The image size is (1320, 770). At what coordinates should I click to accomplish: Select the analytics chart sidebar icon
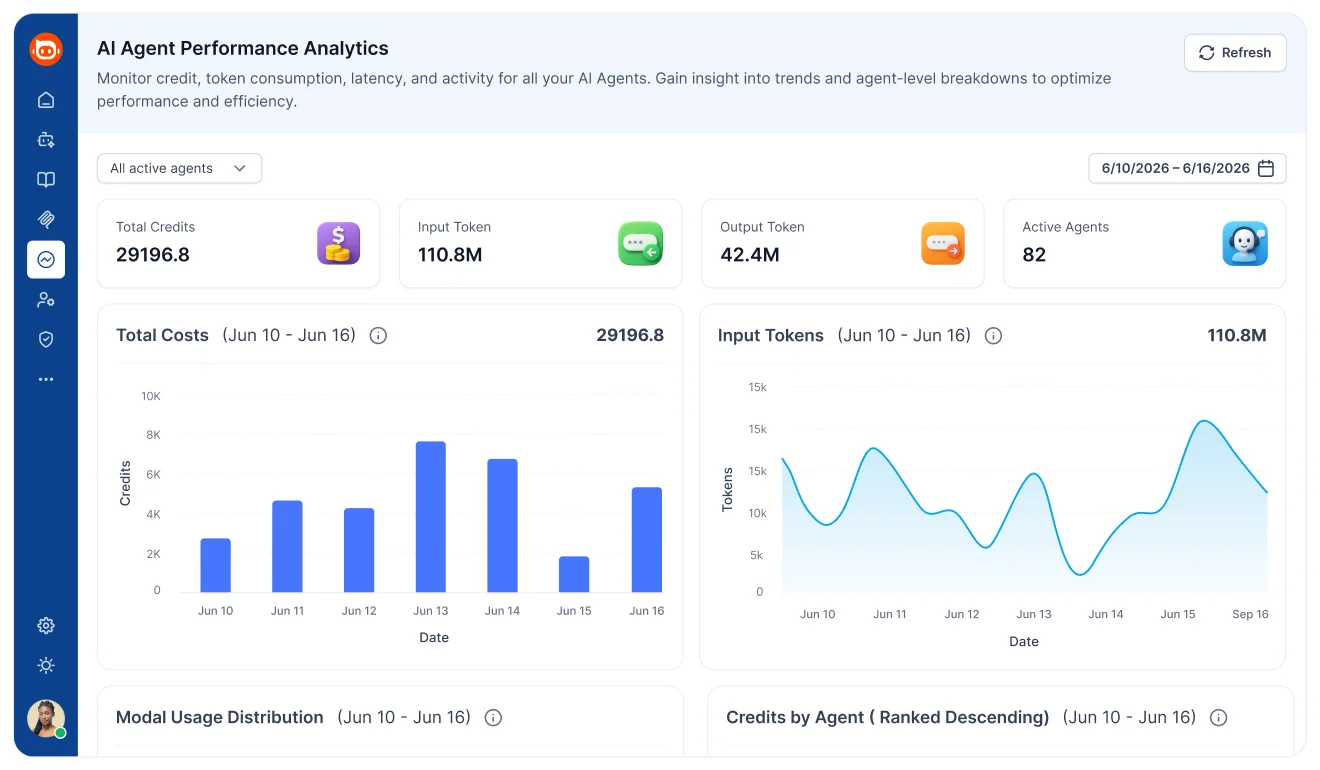(46, 260)
